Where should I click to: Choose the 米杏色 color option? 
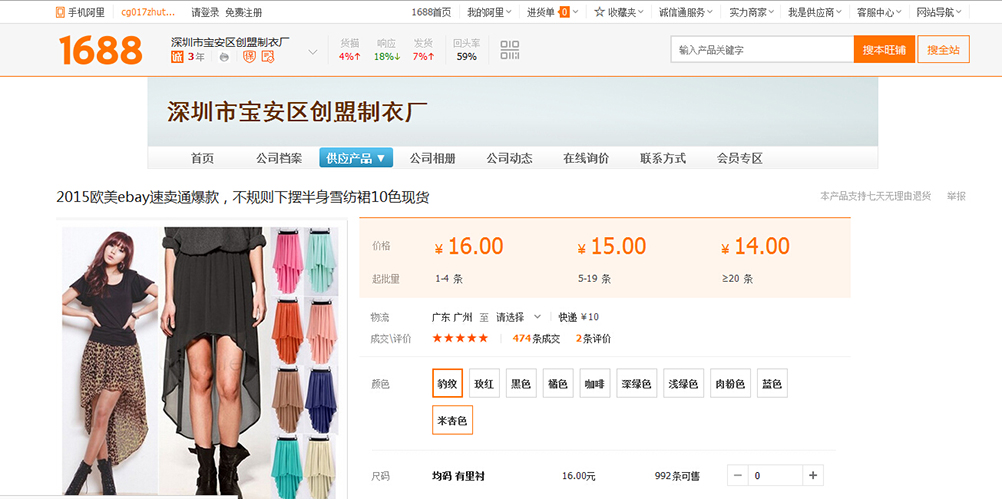452,421
